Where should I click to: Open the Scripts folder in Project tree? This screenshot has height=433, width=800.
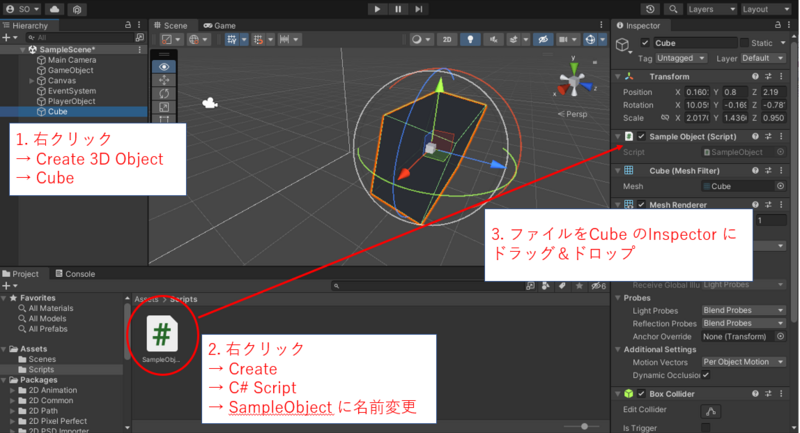pos(41,369)
